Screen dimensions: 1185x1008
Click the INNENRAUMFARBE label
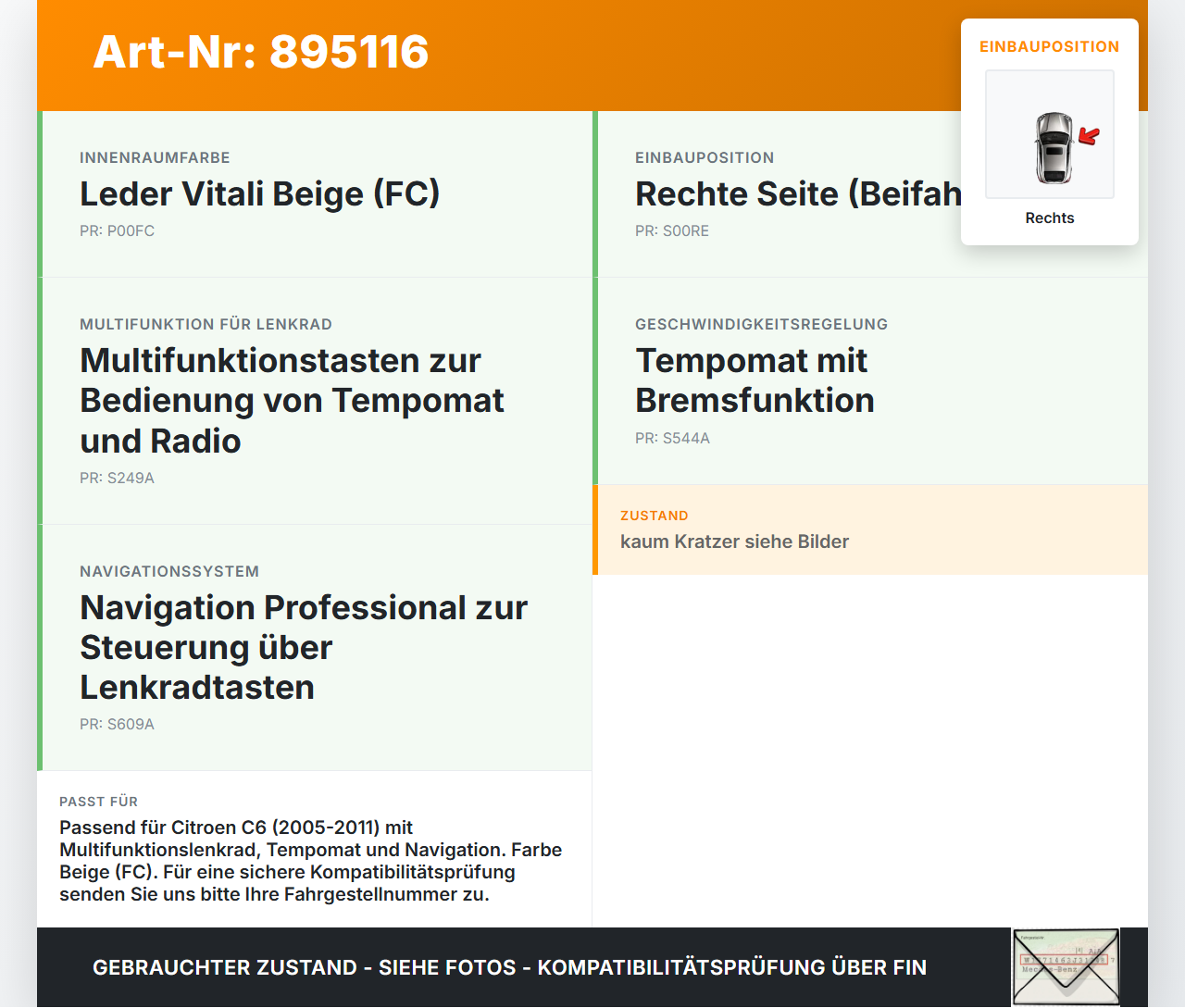pos(155,158)
